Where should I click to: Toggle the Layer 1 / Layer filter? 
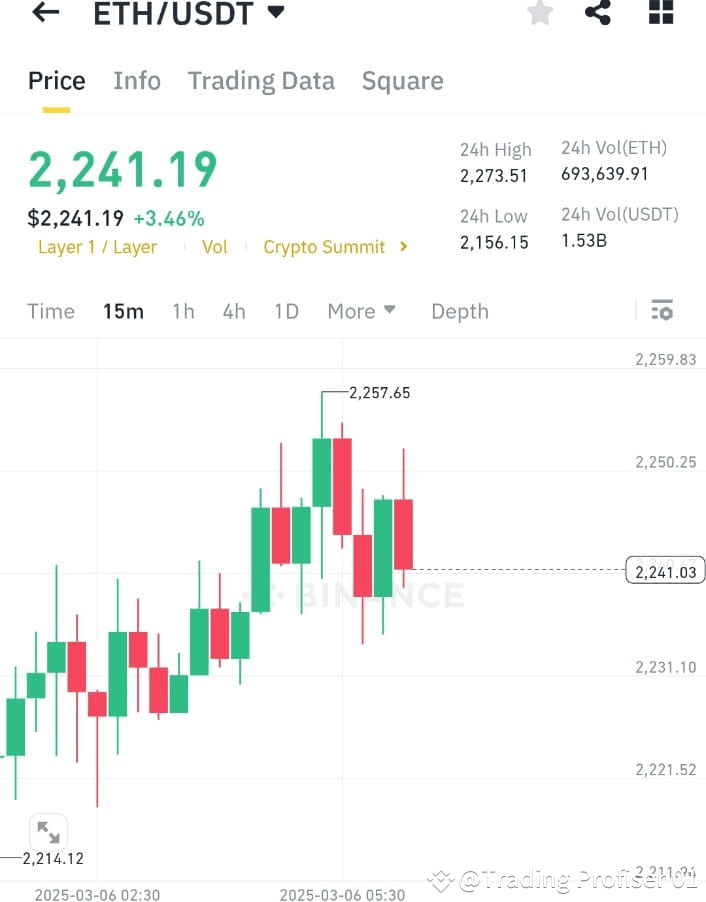[97, 247]
